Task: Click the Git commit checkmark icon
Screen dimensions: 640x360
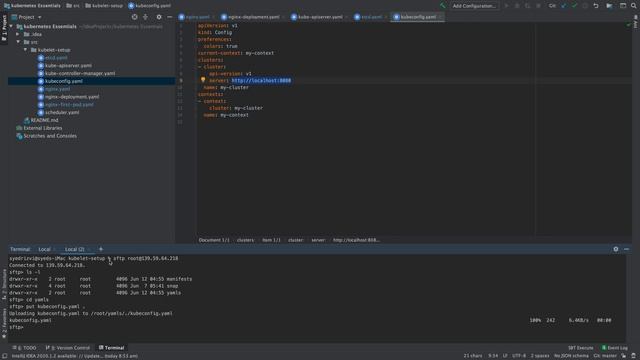Action: (574, 6)
